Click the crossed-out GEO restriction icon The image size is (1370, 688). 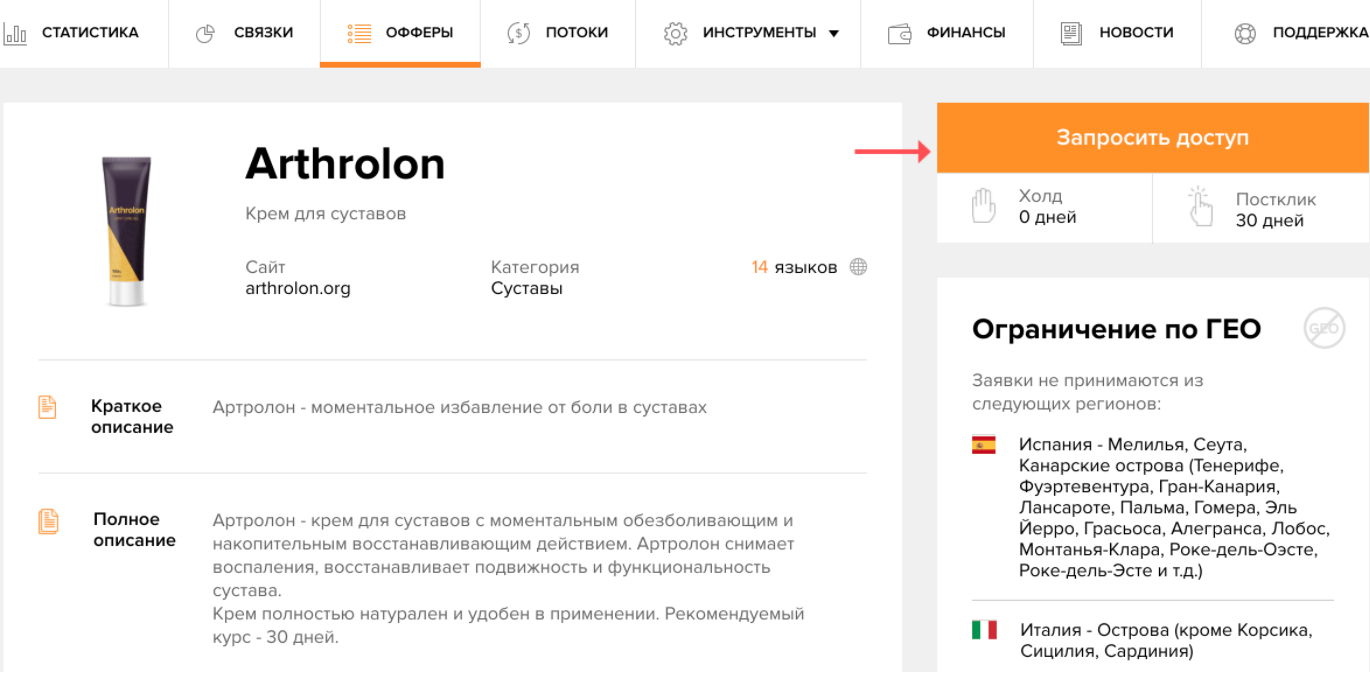pos(1324,328)
